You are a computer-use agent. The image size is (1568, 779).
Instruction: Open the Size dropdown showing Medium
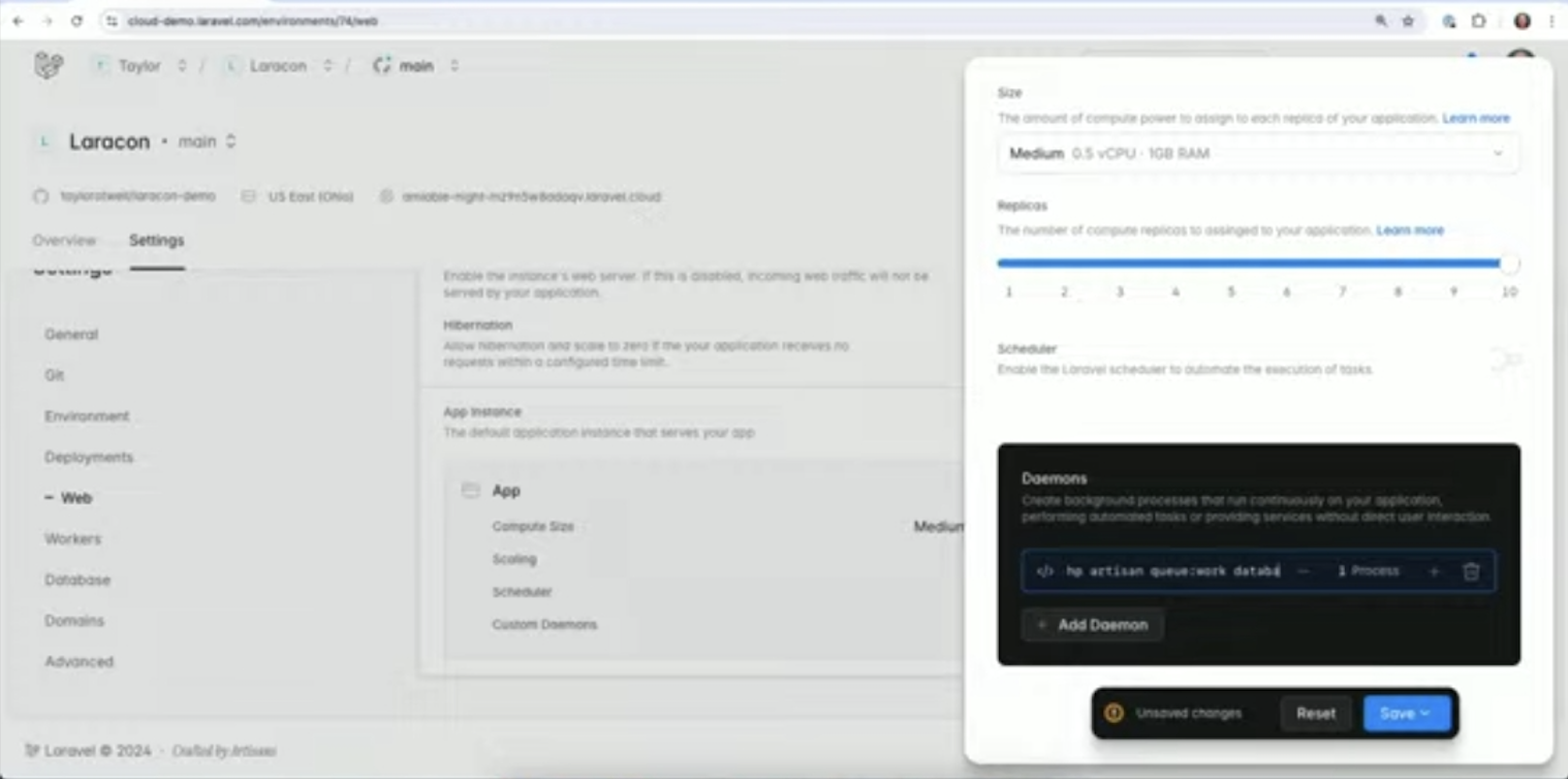click(x=1258, y=153)
